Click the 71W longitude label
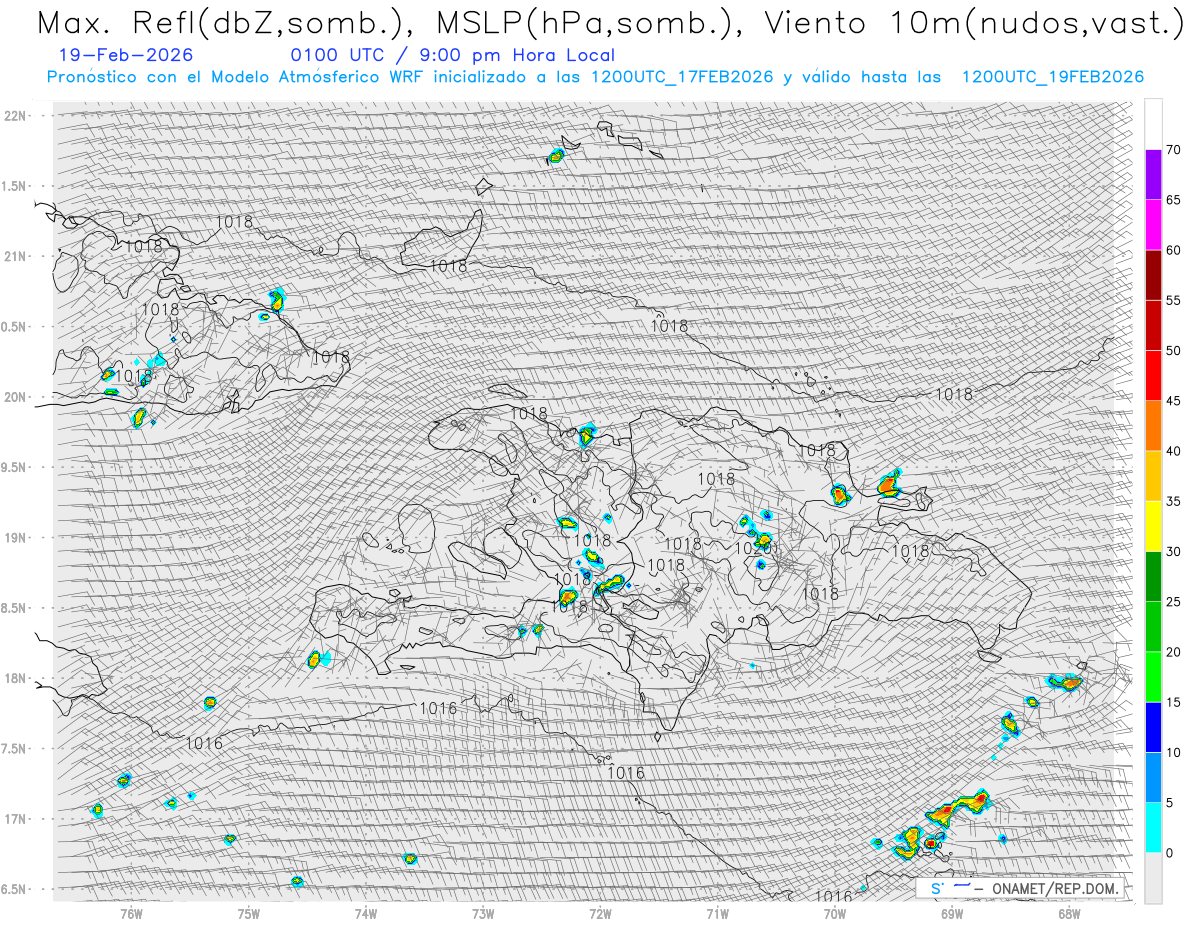This screenshot has width=1200, height=927. [717, 913]
